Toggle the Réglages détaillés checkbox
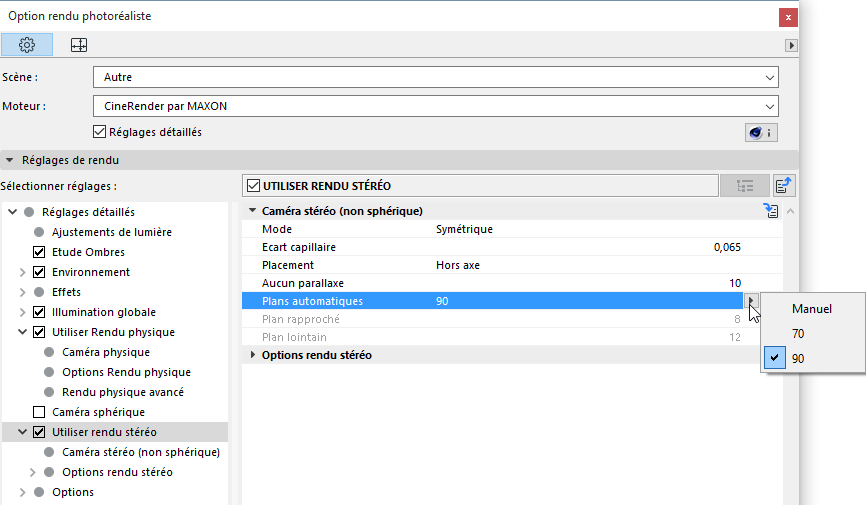The image size is (866, 505). [x=99, y=131]
